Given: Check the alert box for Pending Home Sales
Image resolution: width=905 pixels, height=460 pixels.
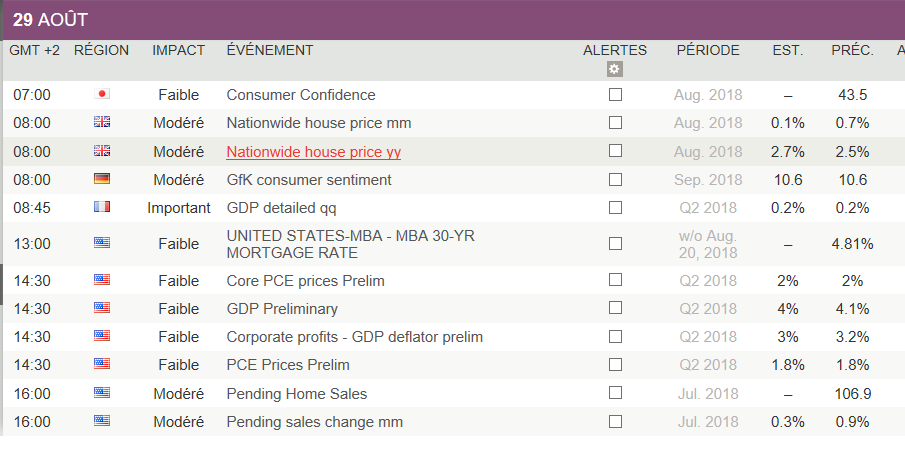Looking at the screenshot, I should click(615, 393).
